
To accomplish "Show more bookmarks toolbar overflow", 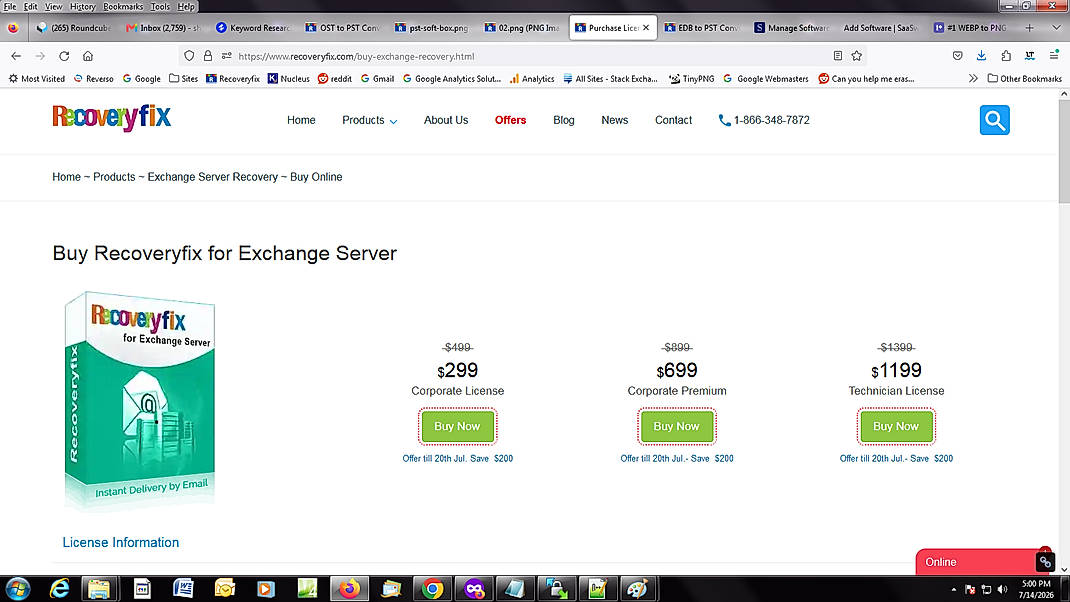I will (973, 78).
